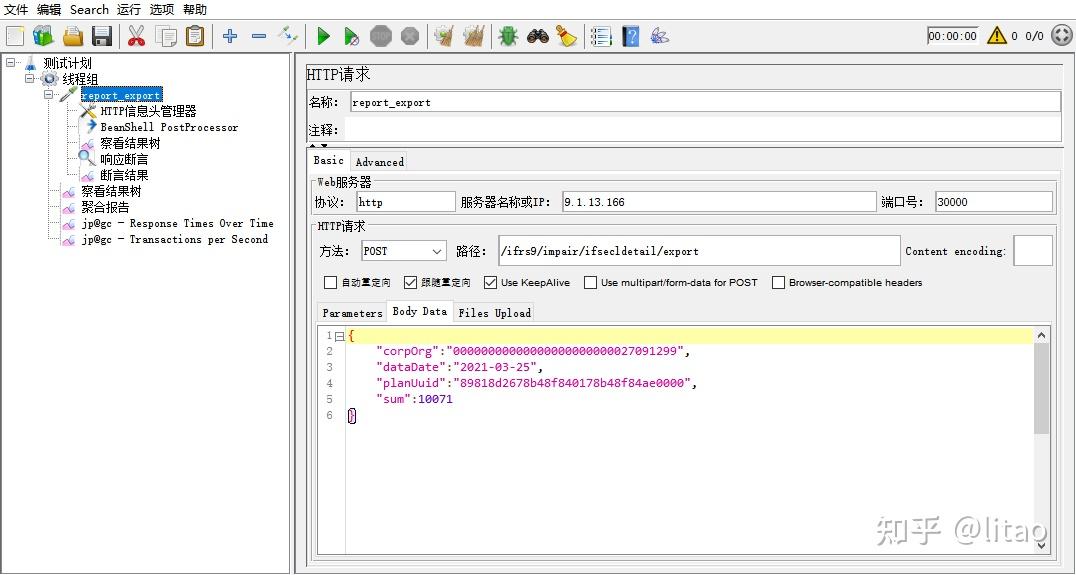Screen dimensions: 1076x575
Task: Open the 文件 menu
Action: 16,10
